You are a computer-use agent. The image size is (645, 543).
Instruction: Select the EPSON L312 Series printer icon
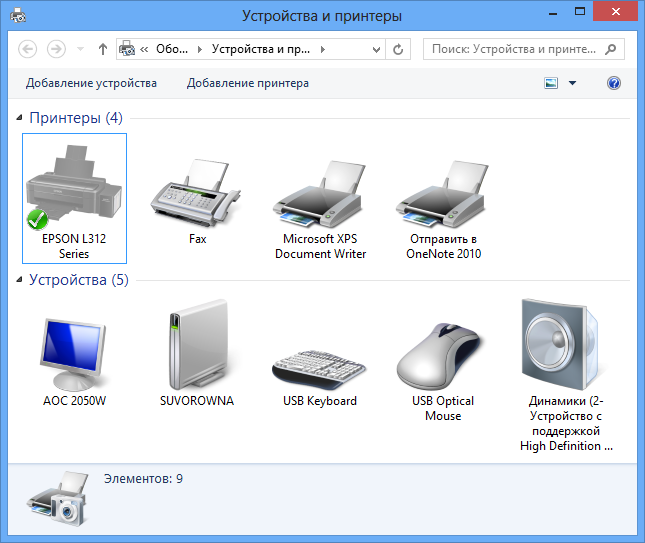click(74, 187)
